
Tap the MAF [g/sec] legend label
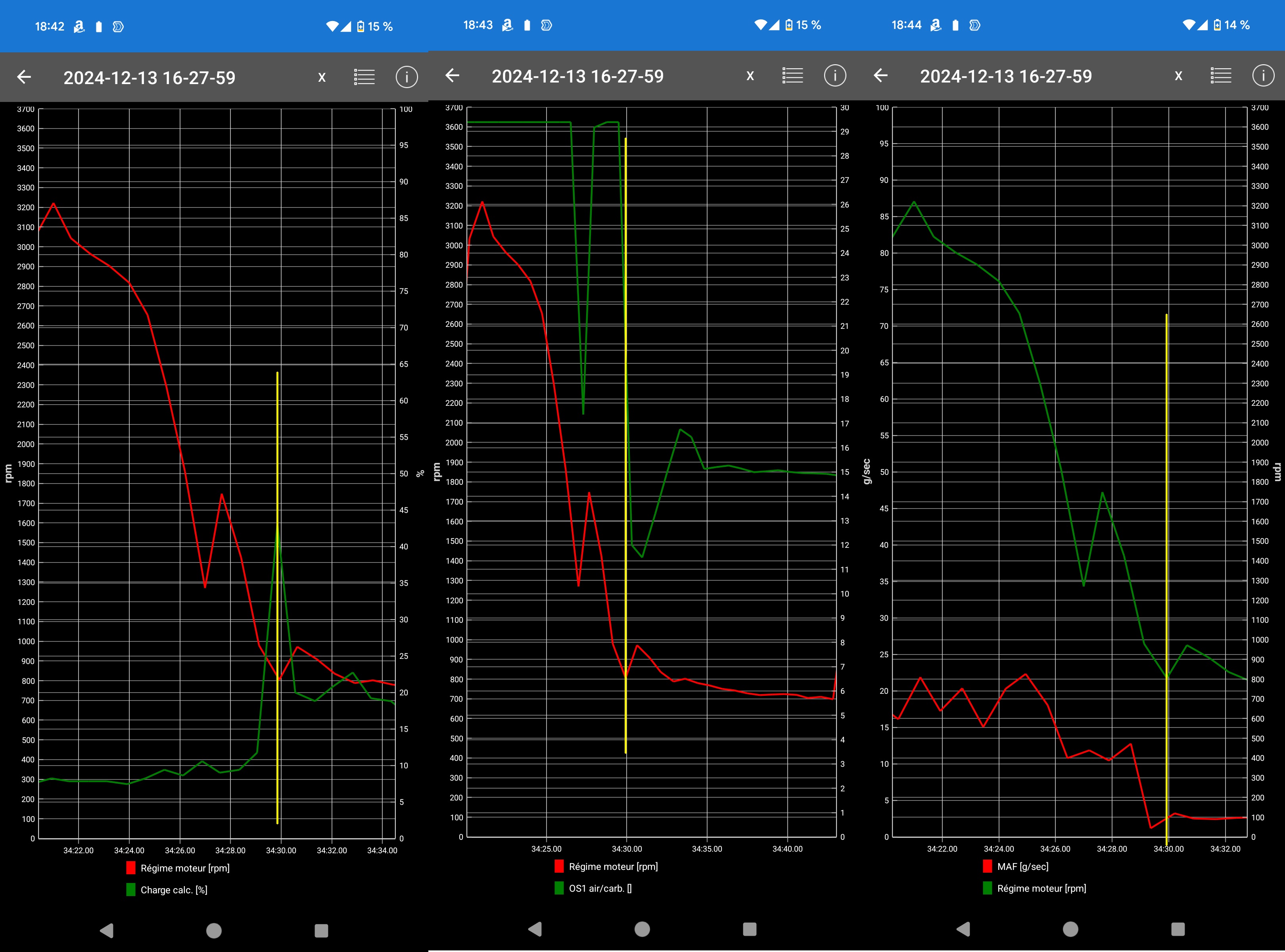click(x=1023, y=867)
